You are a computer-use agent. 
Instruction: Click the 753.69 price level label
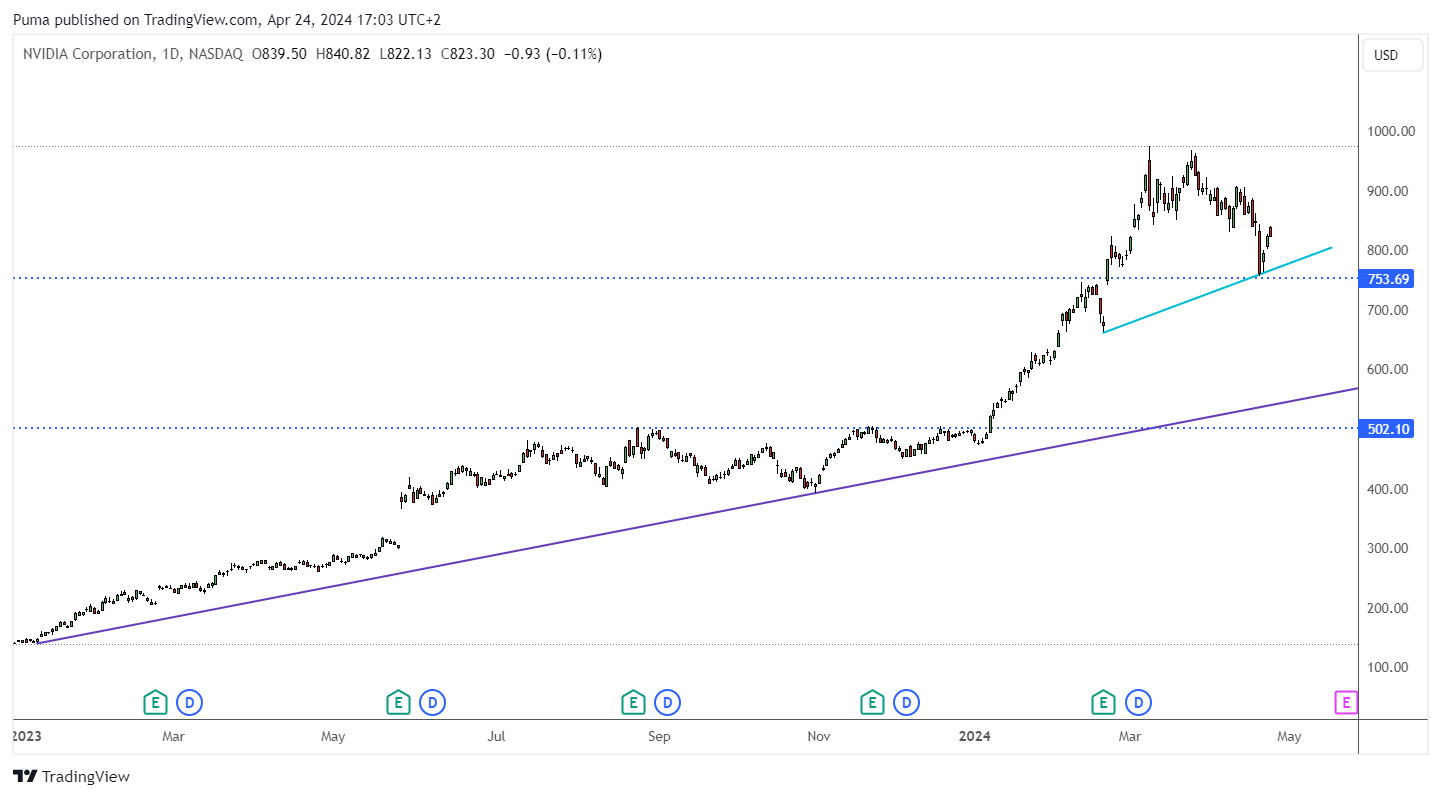point(1389,279)
